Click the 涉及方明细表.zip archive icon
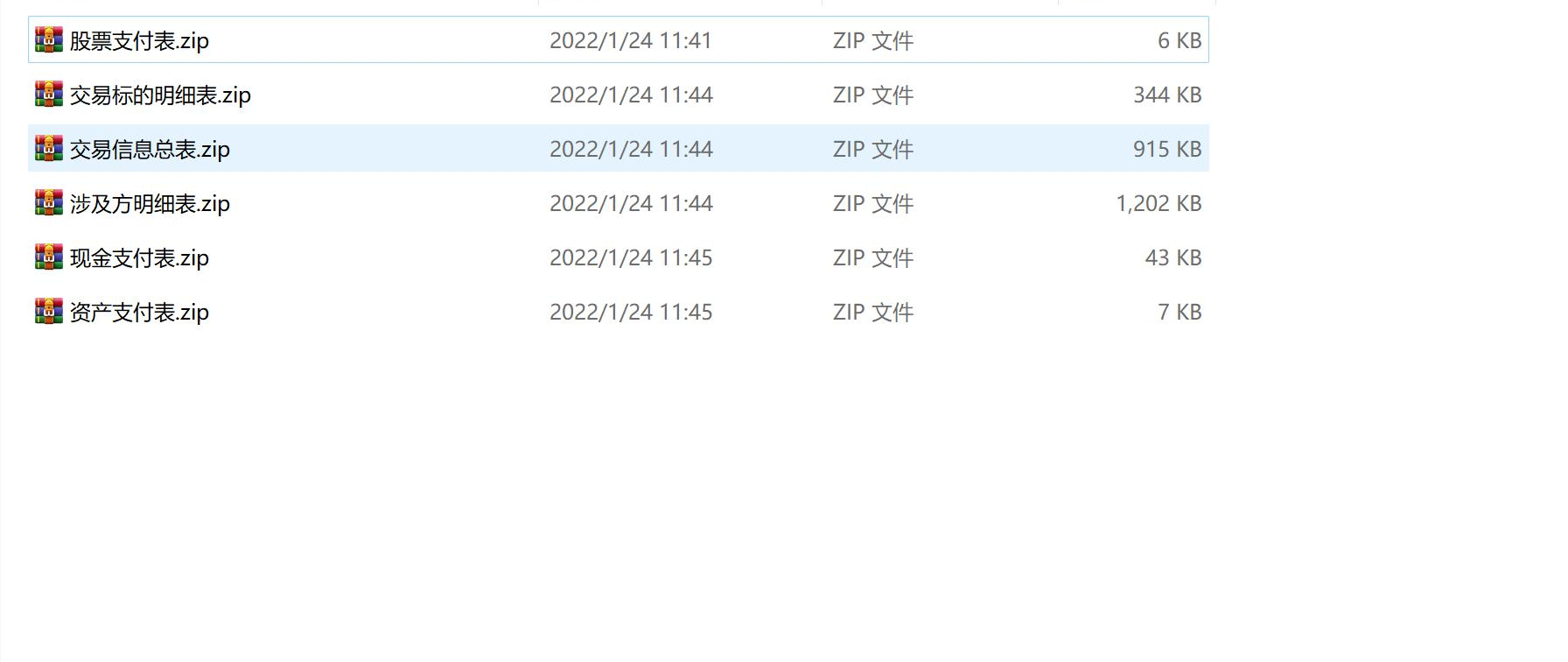This screenshot has height=662, width=1568. pos(49,202)
